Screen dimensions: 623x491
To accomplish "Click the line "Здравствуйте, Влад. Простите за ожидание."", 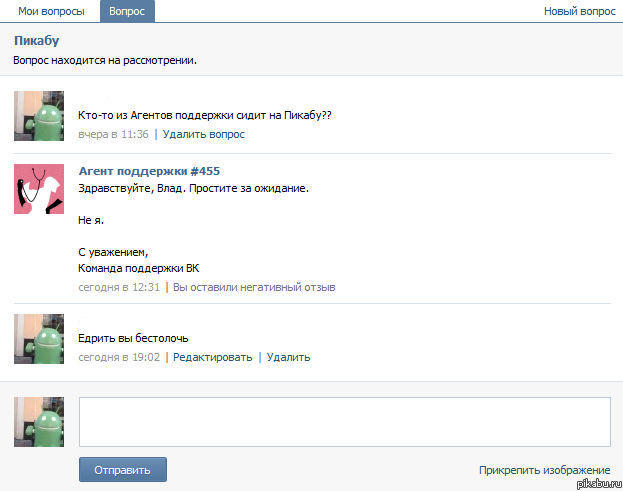I will (193, 188).
